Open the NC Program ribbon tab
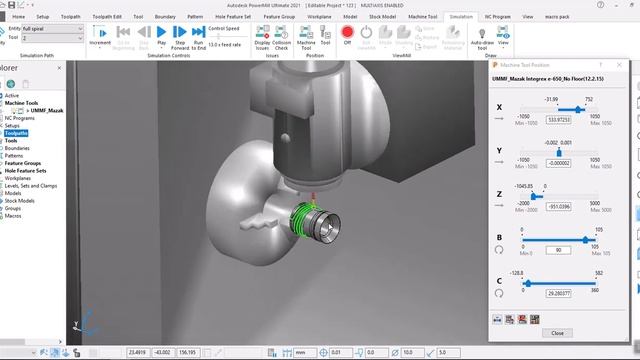This screenshot has width=640, height=360. (x=498, y=17)
